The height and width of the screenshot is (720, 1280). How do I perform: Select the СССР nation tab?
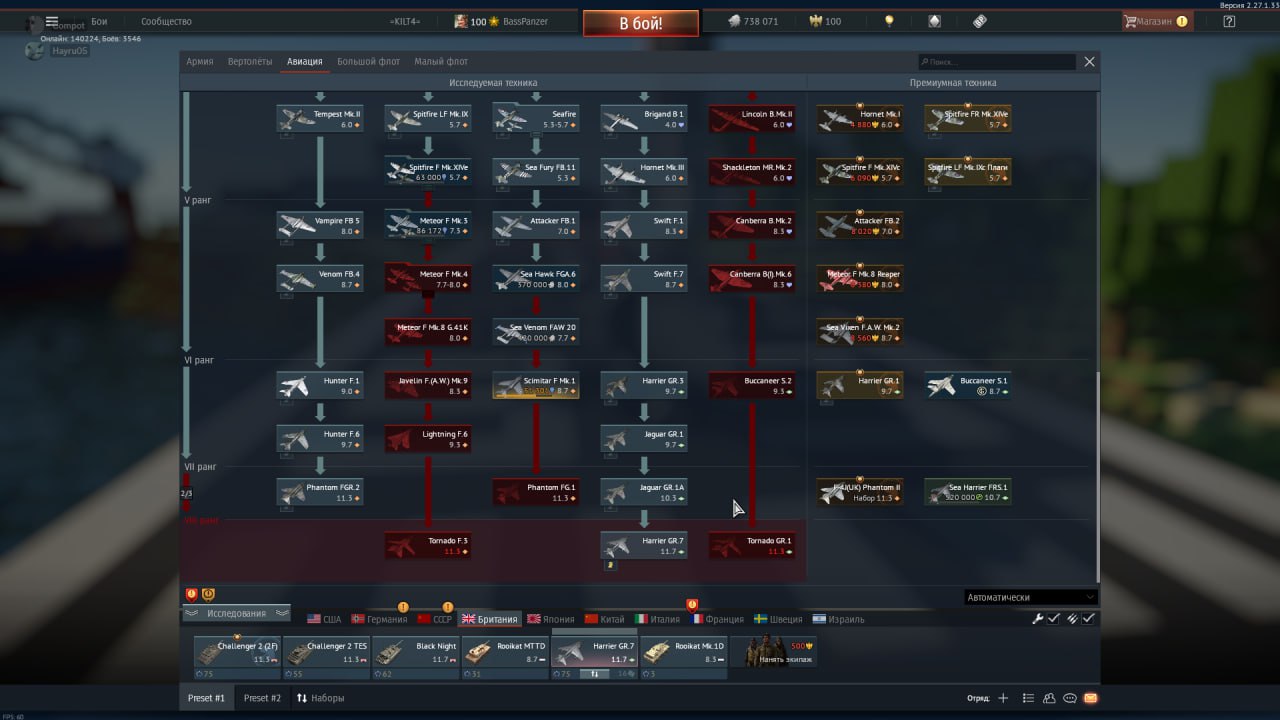click(x=435, y=619)
